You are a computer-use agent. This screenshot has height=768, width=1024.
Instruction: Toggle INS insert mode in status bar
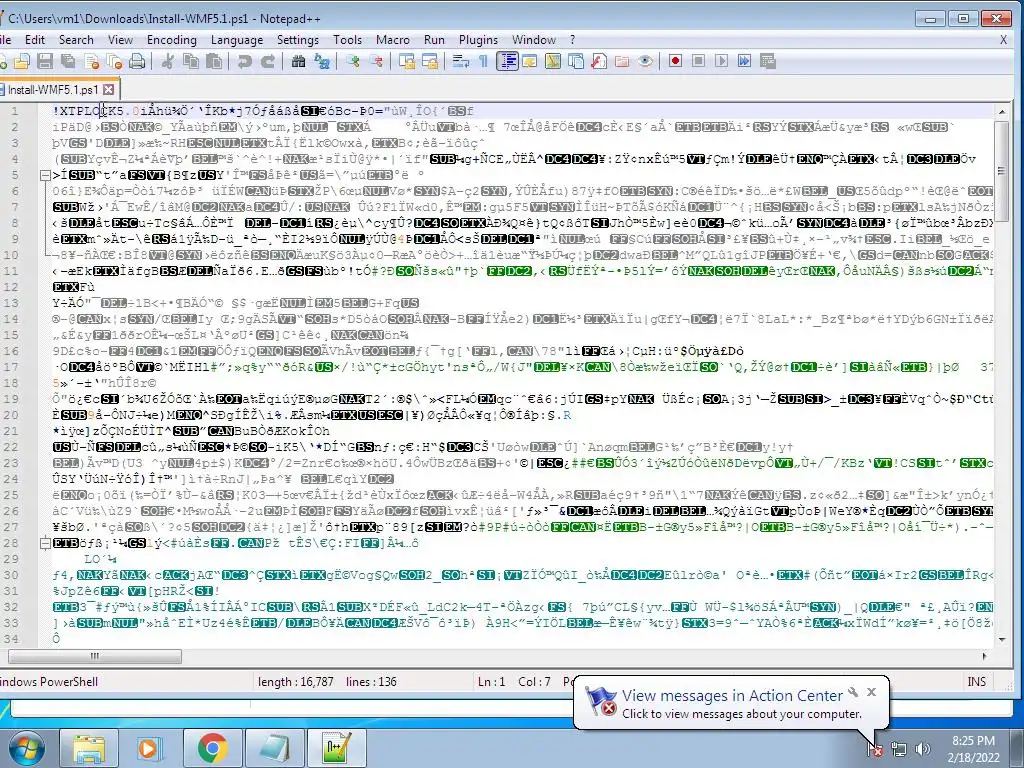click(976, 682)
